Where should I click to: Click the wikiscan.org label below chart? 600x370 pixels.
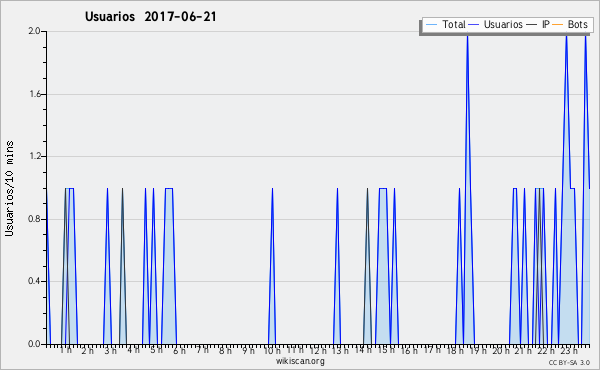(300, 361)
